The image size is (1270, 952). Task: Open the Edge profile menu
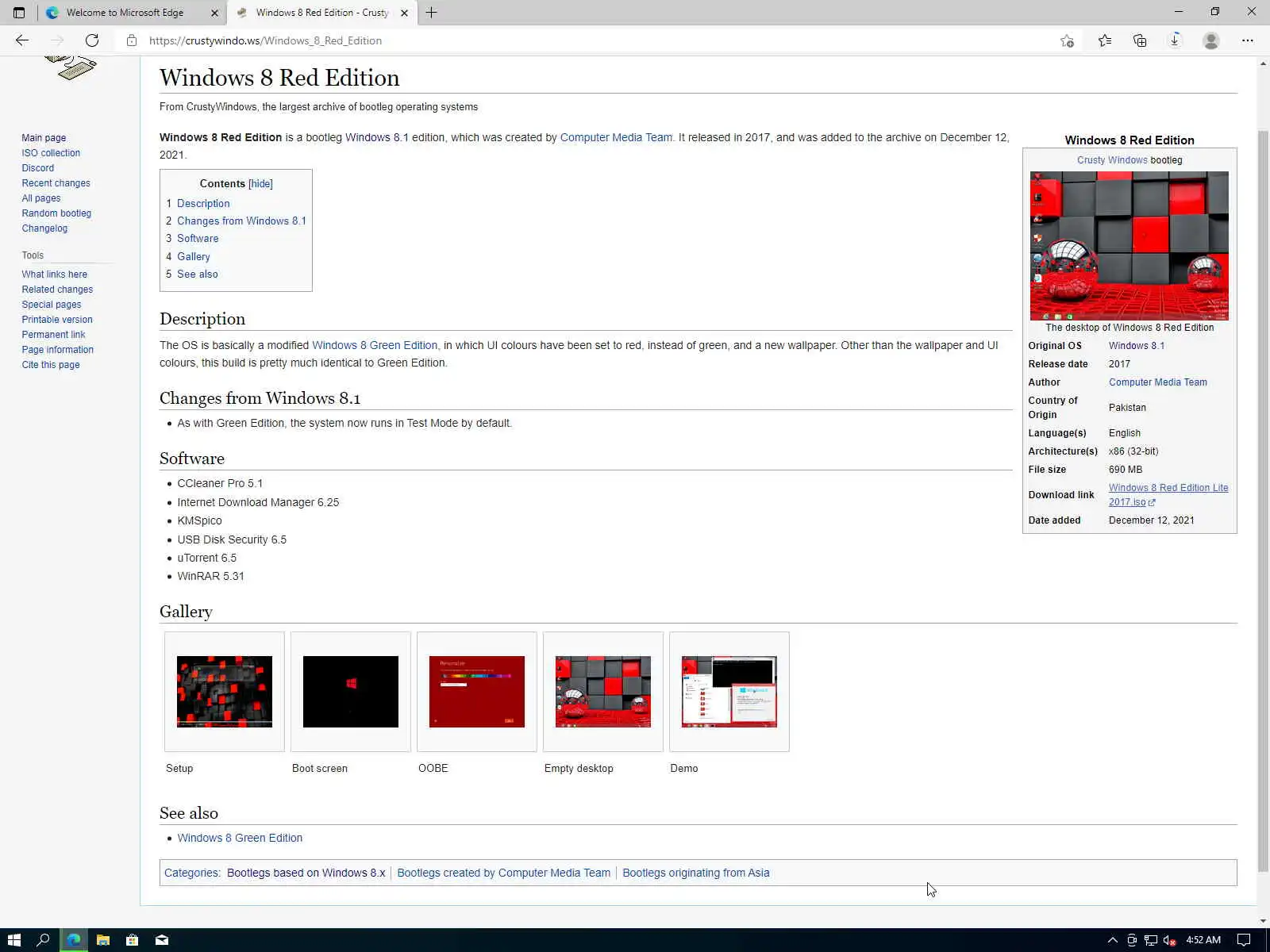click(1210, 40)
